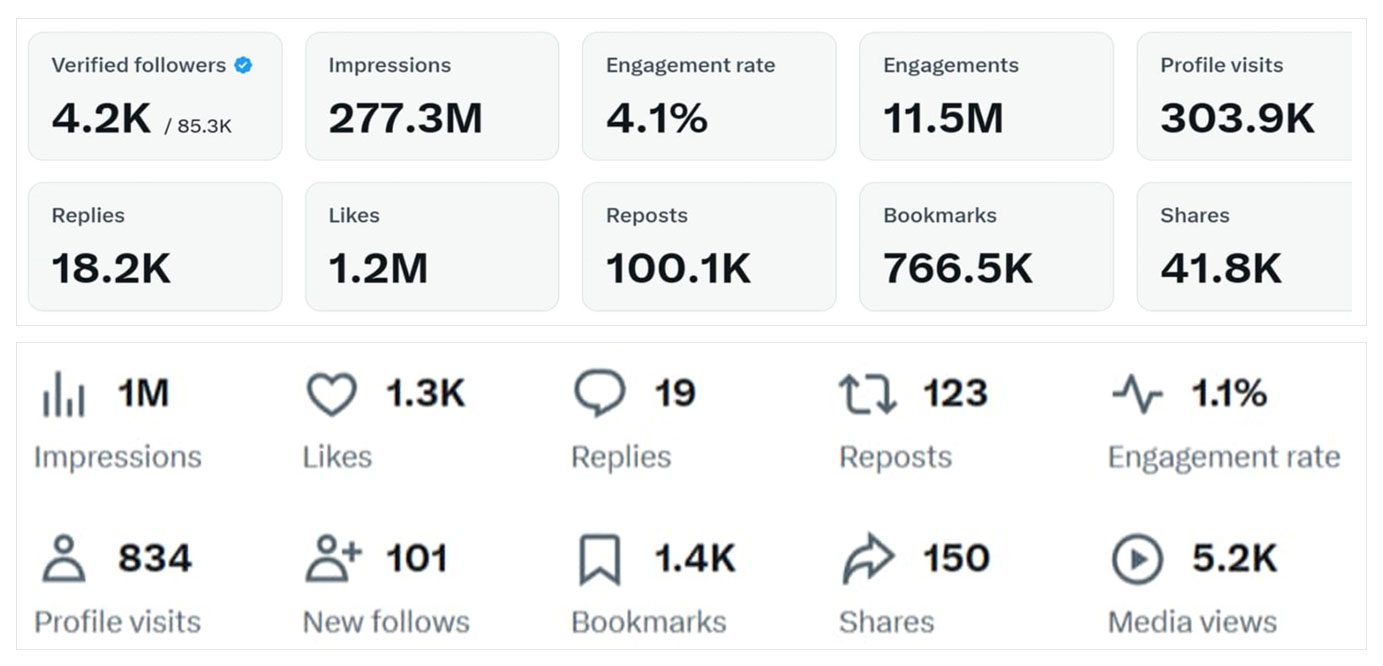Click the Replies speech bubble icon

[x=600, y=393]
